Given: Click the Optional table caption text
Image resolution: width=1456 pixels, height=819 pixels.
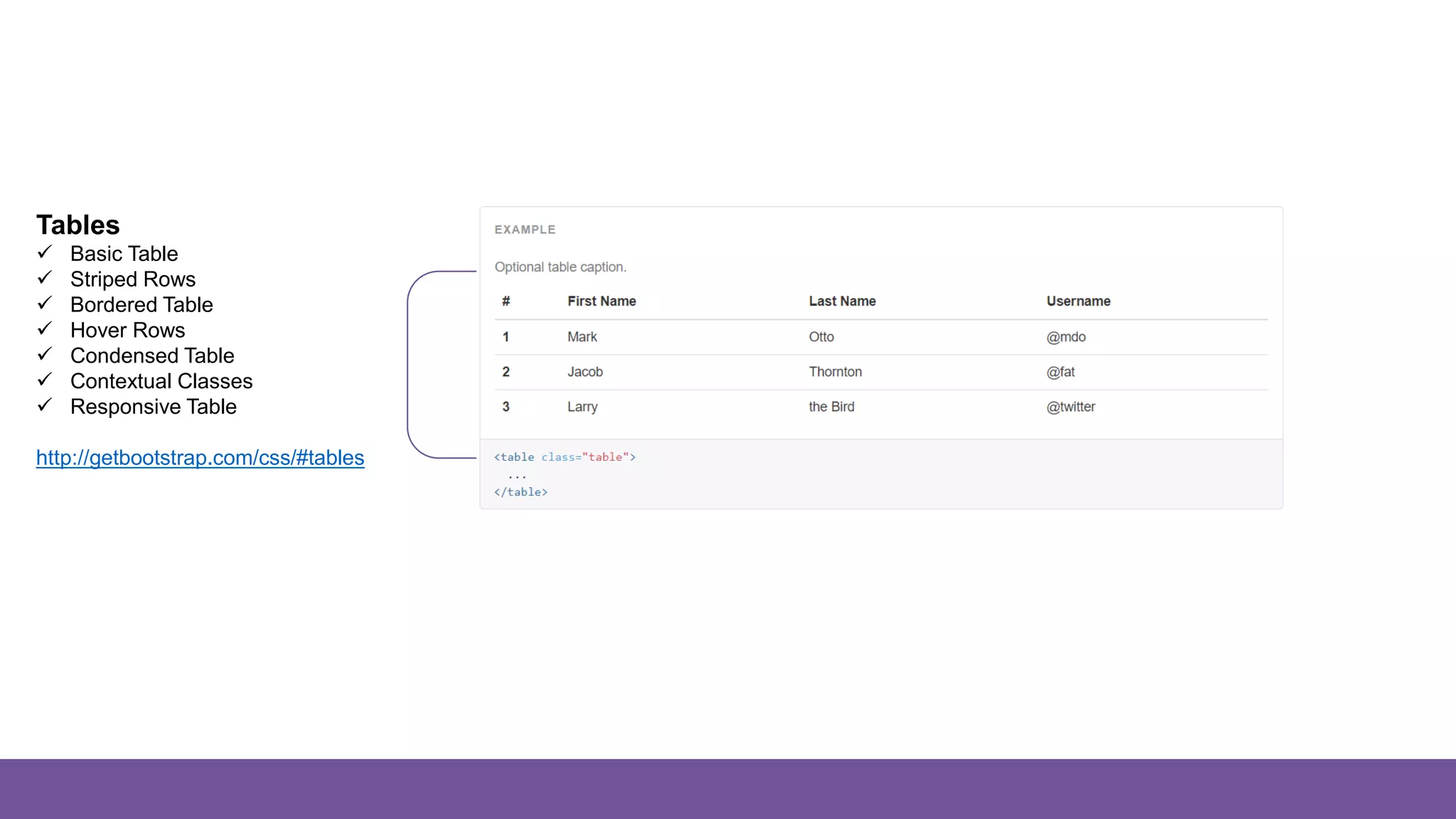Looking at the screenshot, I should pos(560,267).
